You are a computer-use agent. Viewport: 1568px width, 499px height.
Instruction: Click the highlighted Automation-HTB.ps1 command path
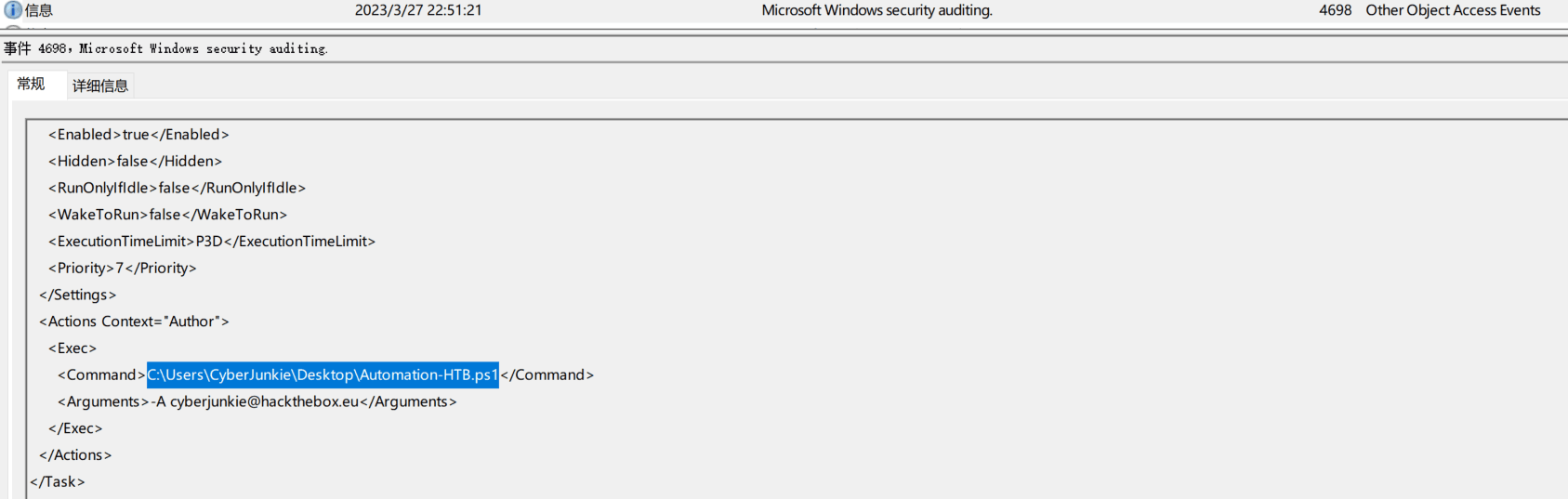323,375
